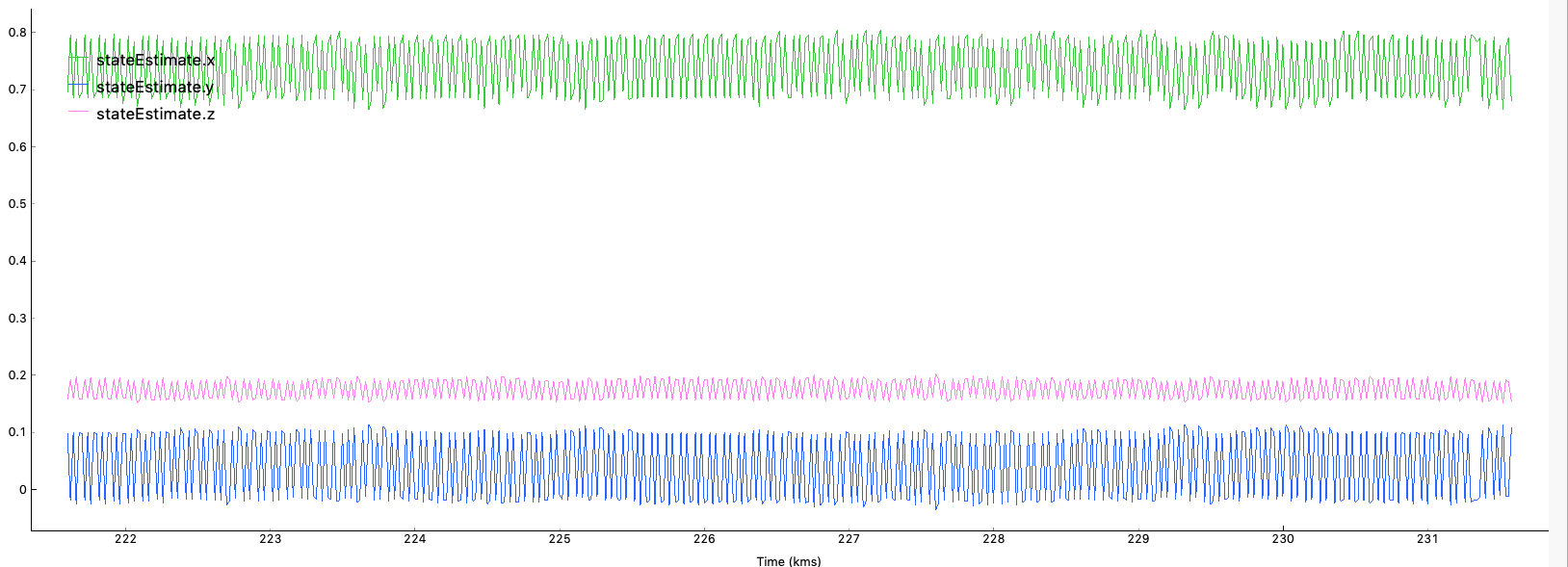Screen dimensions: 1568x567
Task: Click the 228 tick label on the time axis
Action: 993,539
